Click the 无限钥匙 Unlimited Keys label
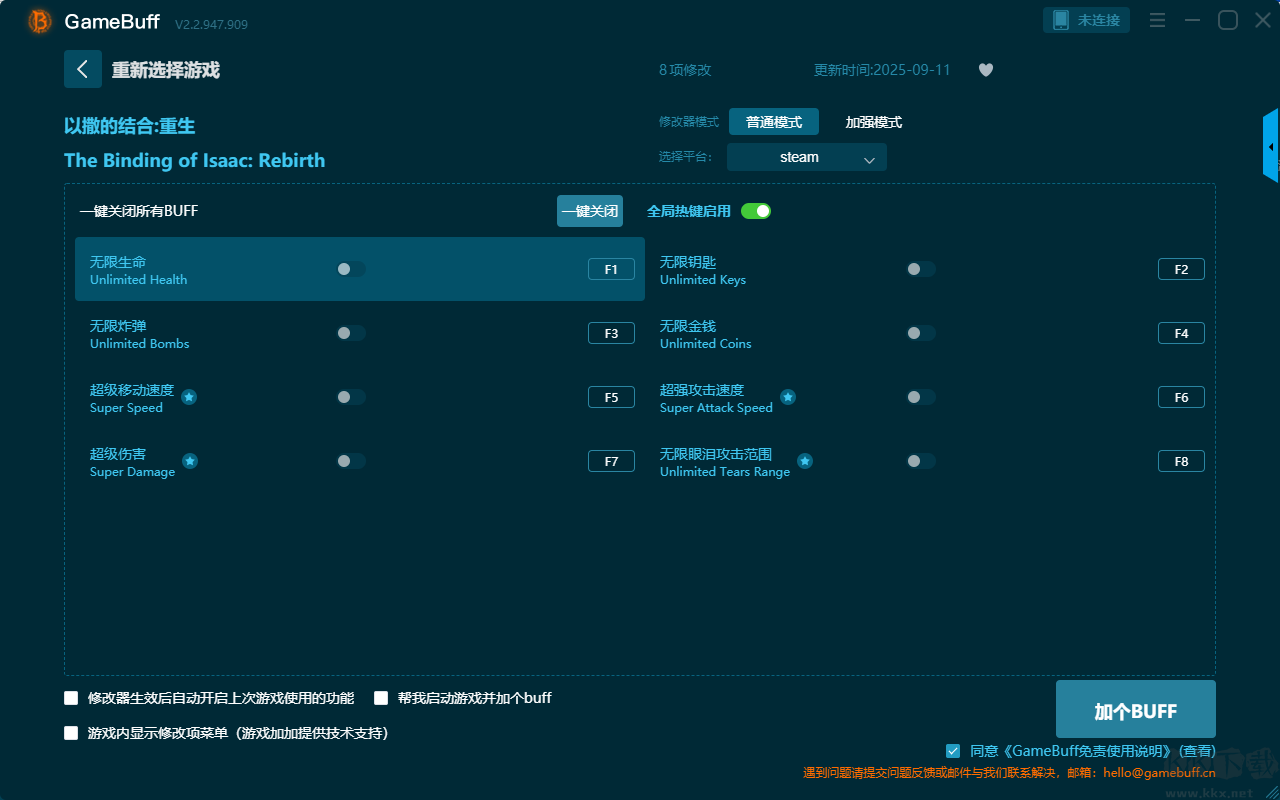This screenshot has width=1280, height=800. point(703,270)
